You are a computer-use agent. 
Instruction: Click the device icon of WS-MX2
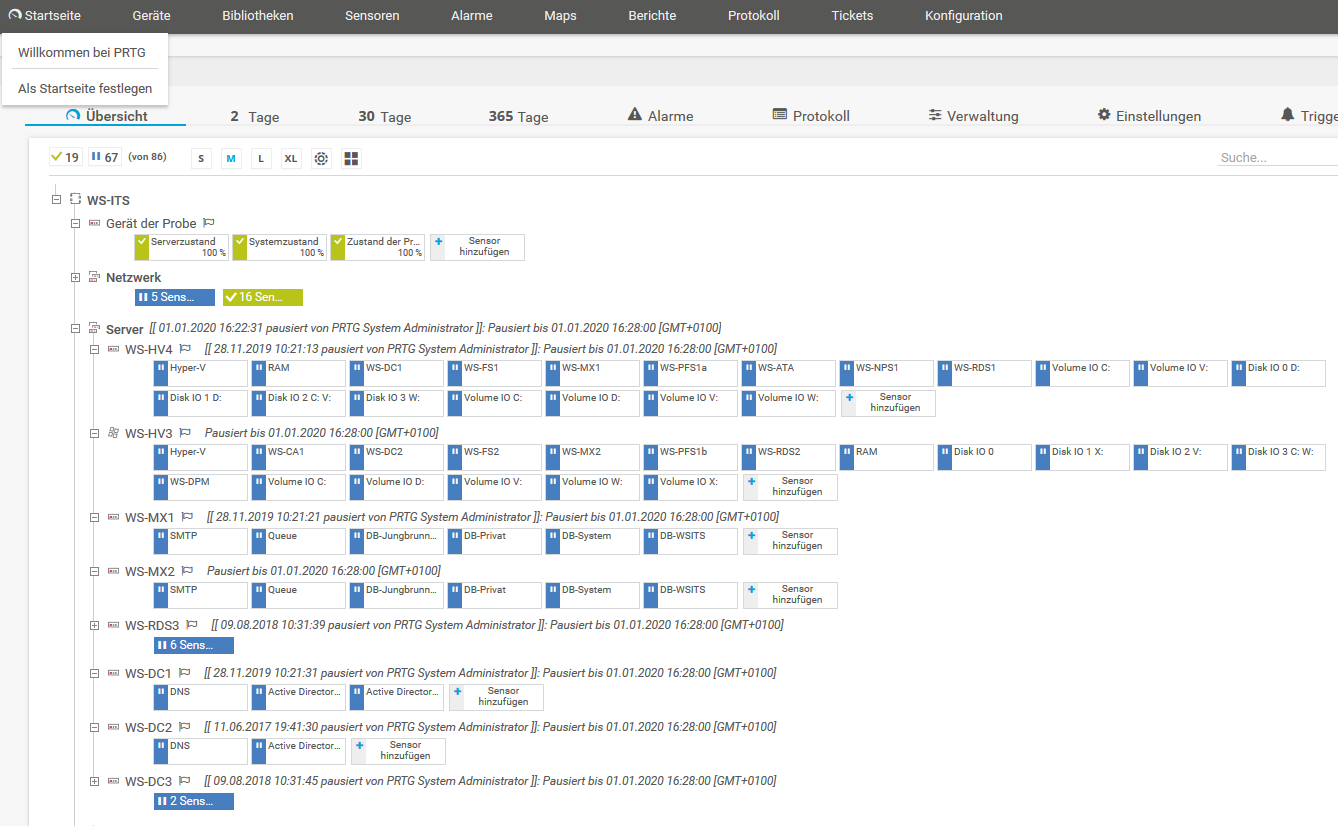tap(113, 571)
